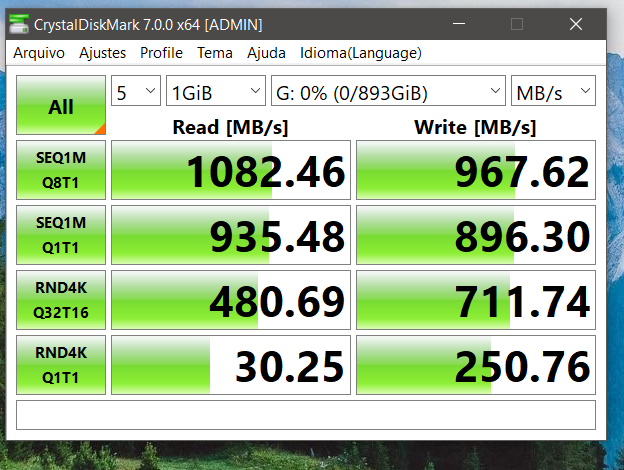Click the 480.69 read result

(x=231, y=300)
